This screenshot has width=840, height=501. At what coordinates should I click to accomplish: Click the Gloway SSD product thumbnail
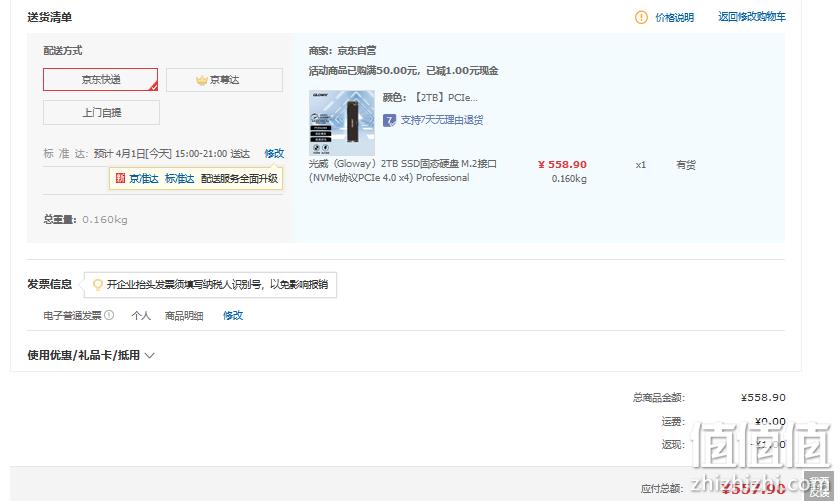342,123
